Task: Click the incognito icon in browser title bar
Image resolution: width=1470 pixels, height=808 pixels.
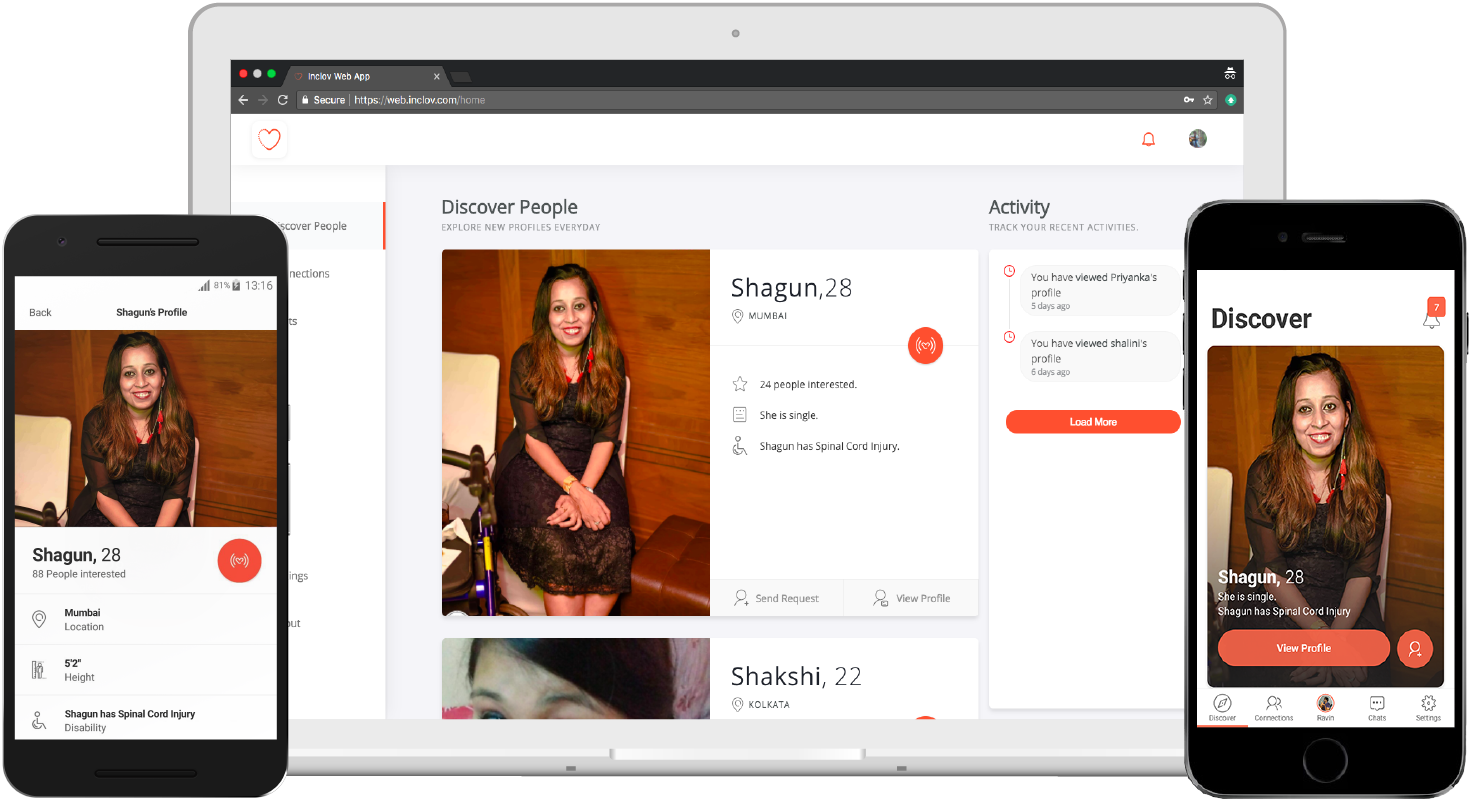Action: pyautogui.click(x=1229, y=74)
